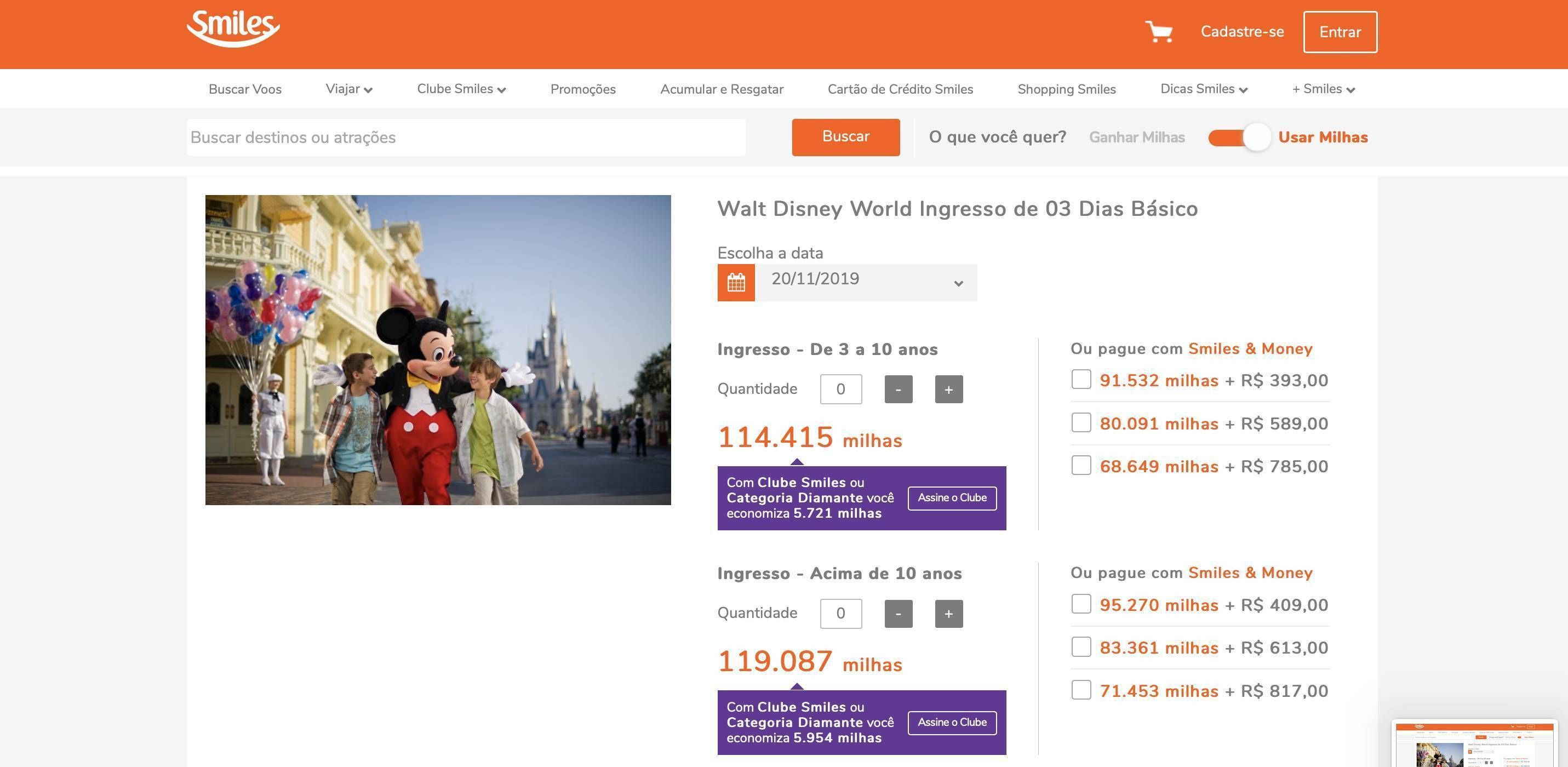Viewport: 1568px width, 767px height.
Task: Click the Buscar button
Action: (x=845, y=137)
